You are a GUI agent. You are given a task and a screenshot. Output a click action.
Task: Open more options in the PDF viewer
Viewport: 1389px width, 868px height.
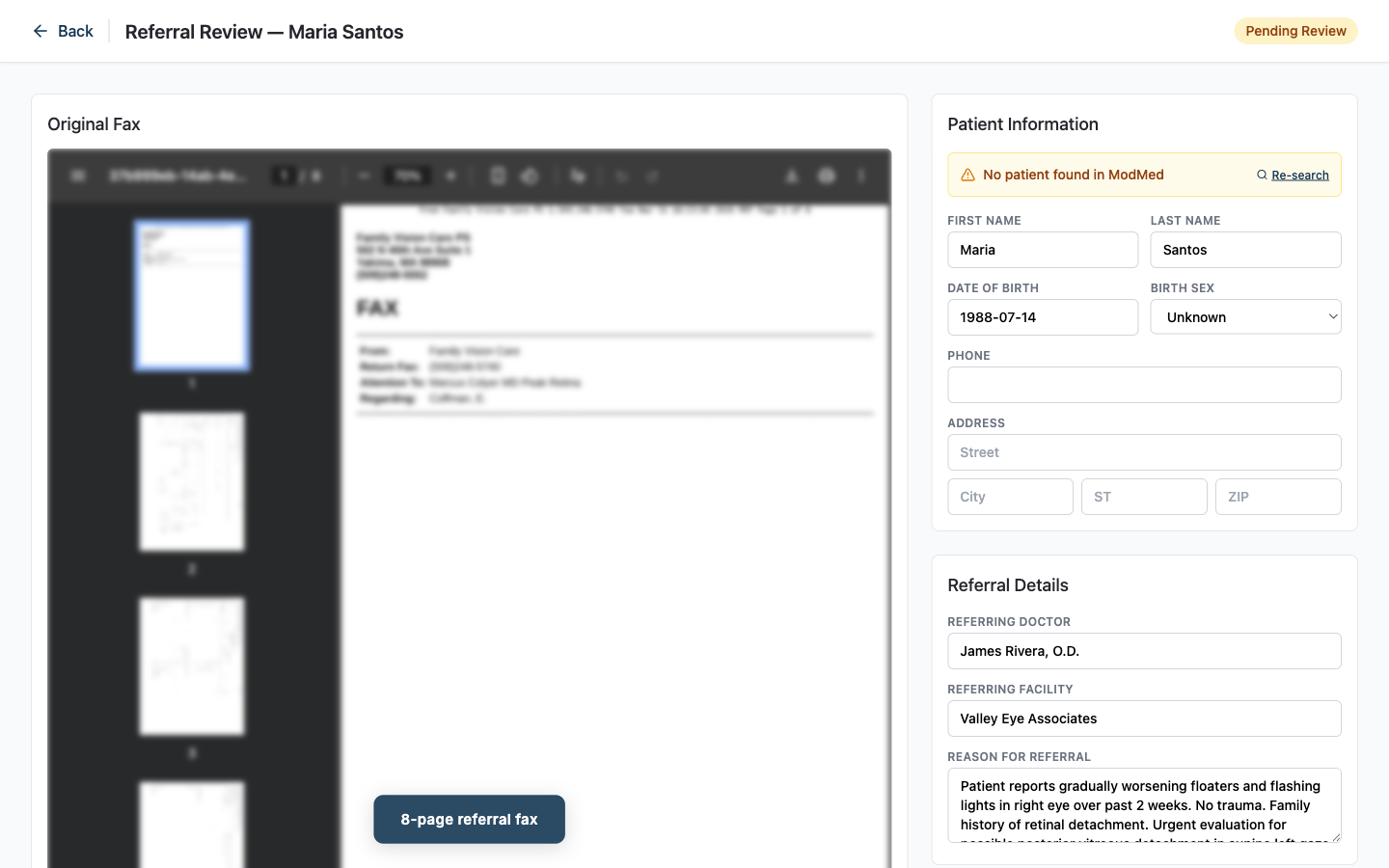point(861,176)
